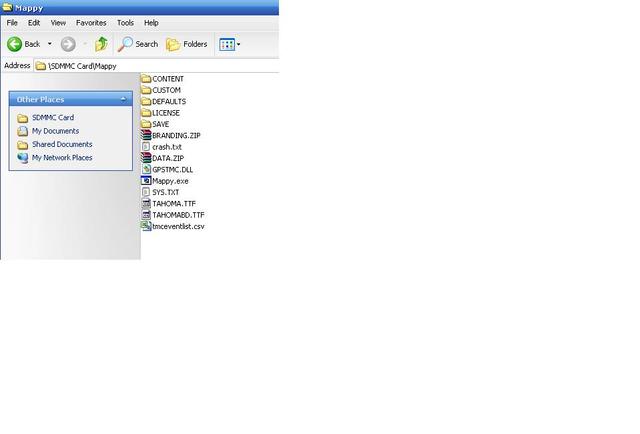Select DATA.ZIP archive icon
This screenshot has width=640, height=434.
(146, 158)
